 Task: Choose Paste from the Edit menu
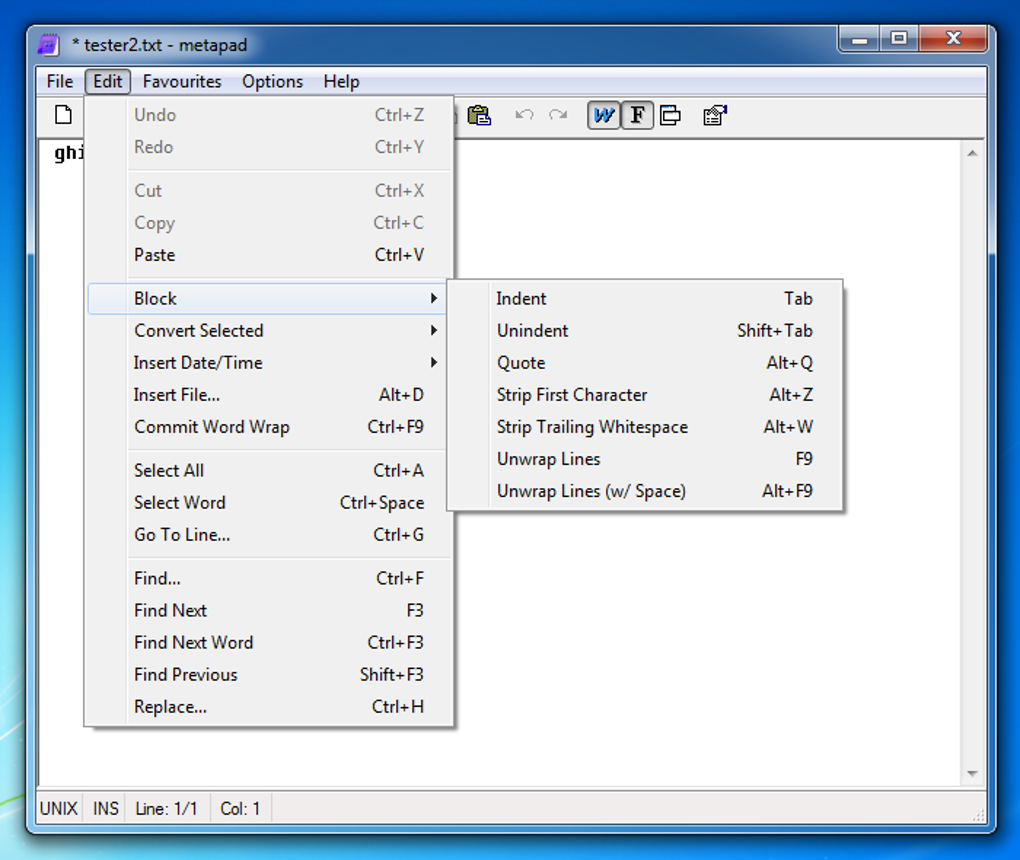tap(269, 254)
